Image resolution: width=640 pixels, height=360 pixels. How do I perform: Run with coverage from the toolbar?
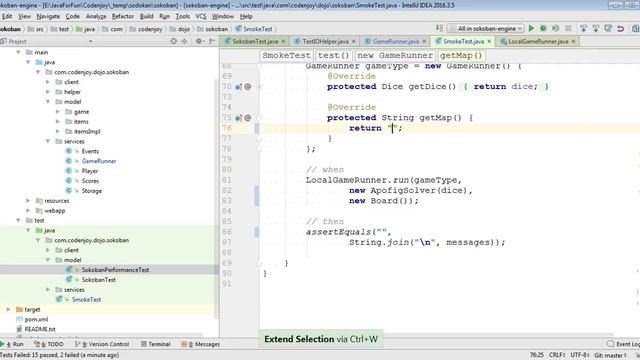[x=556, y=28]
